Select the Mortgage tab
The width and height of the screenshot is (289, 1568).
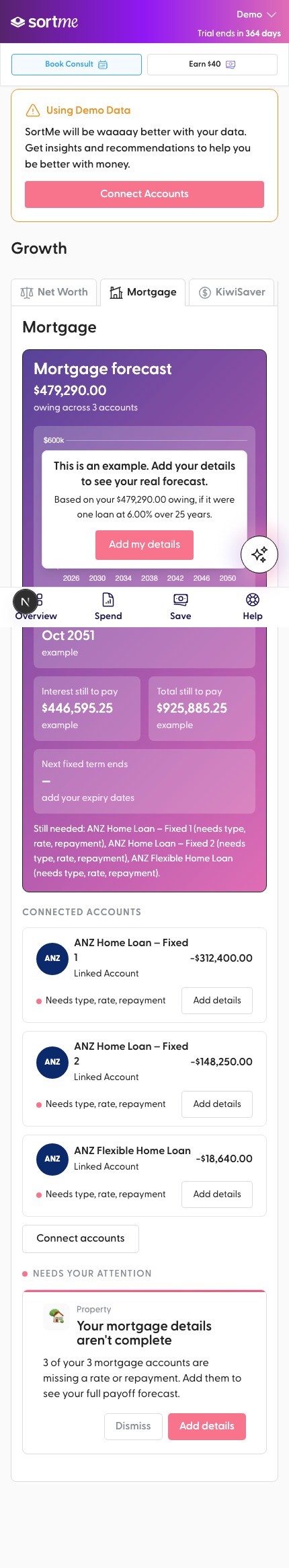click(x=143, y=292)
